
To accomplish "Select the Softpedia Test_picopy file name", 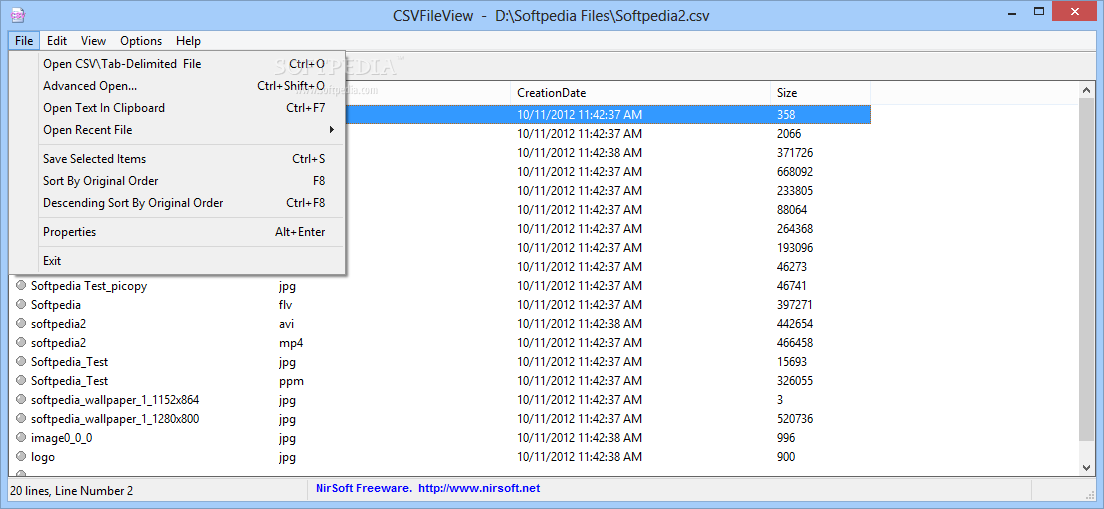I will click(89, 286).
